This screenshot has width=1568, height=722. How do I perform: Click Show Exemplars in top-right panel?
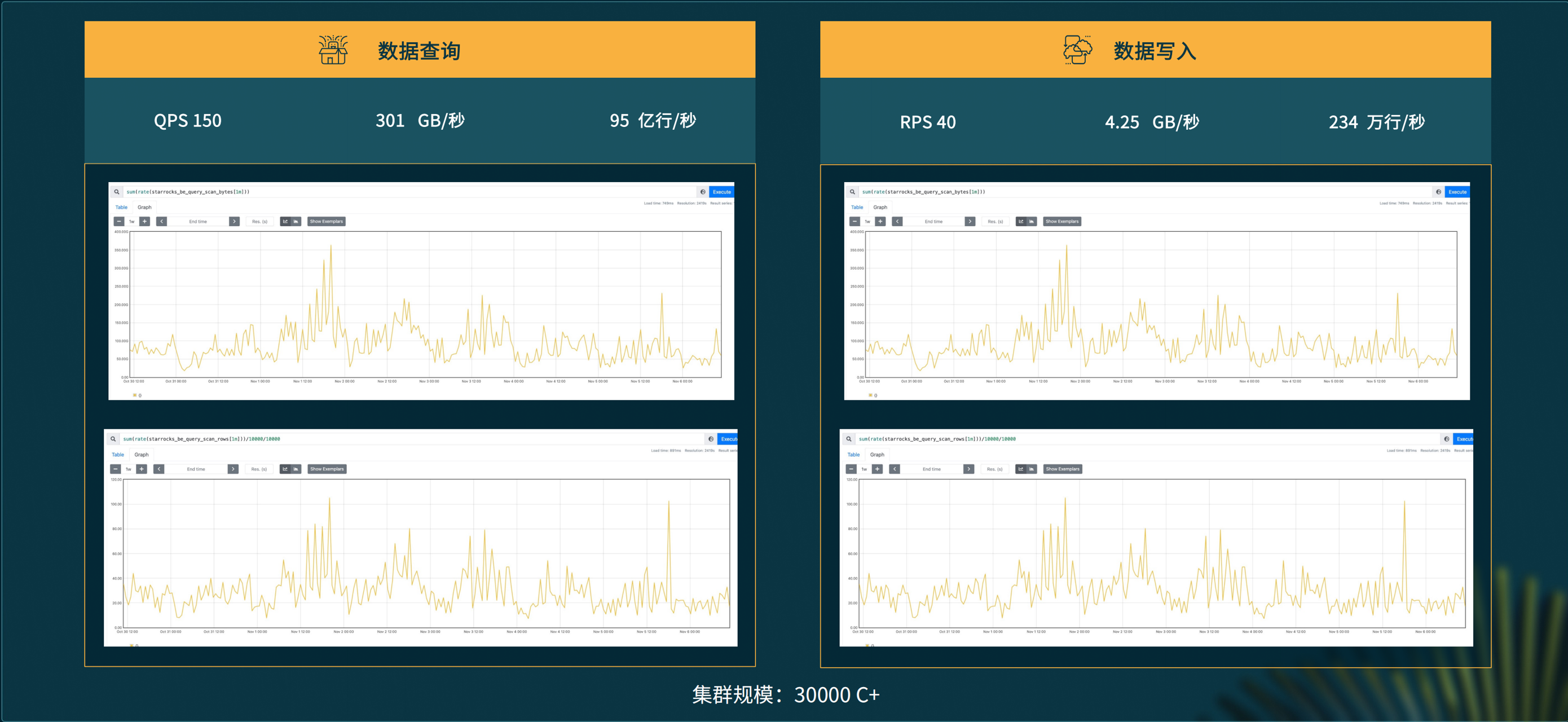click(1062, 222)
